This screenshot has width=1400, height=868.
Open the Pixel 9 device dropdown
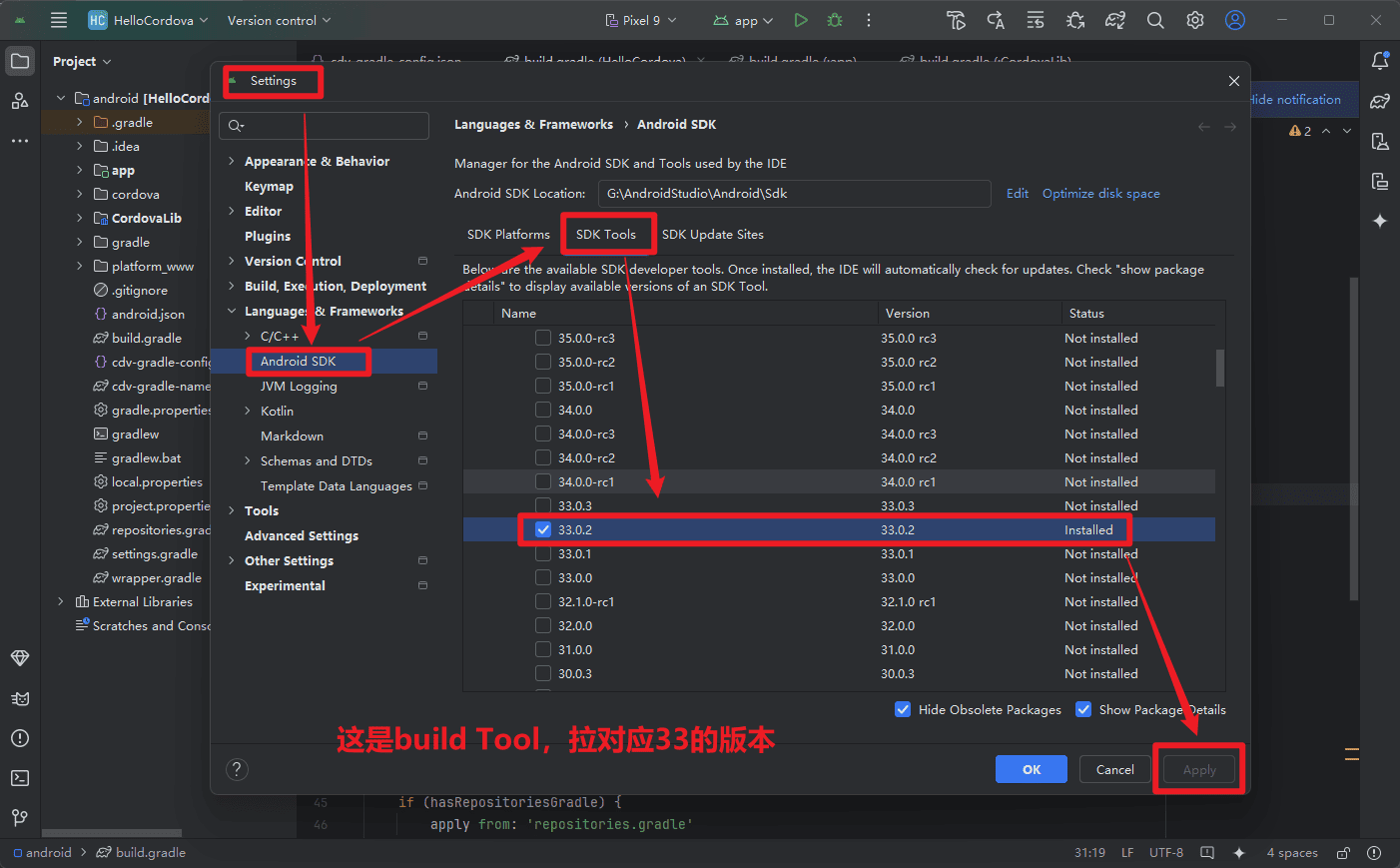pyautogui.click(x=641, y=20)
